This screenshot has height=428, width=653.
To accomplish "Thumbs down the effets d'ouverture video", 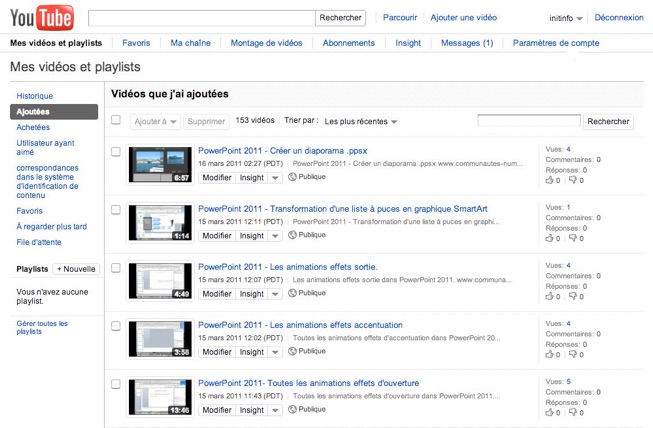I will tap(573, 413).
